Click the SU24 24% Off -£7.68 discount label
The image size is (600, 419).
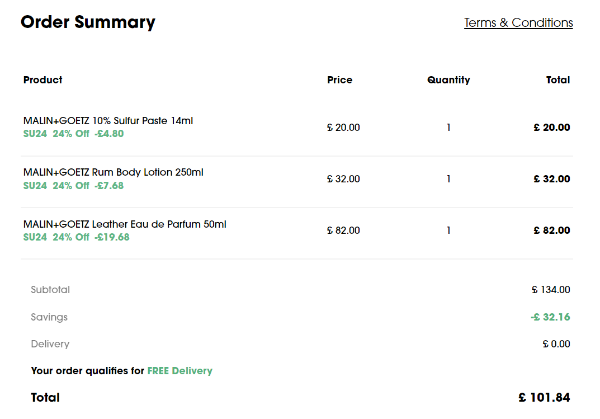pos(74,185)
